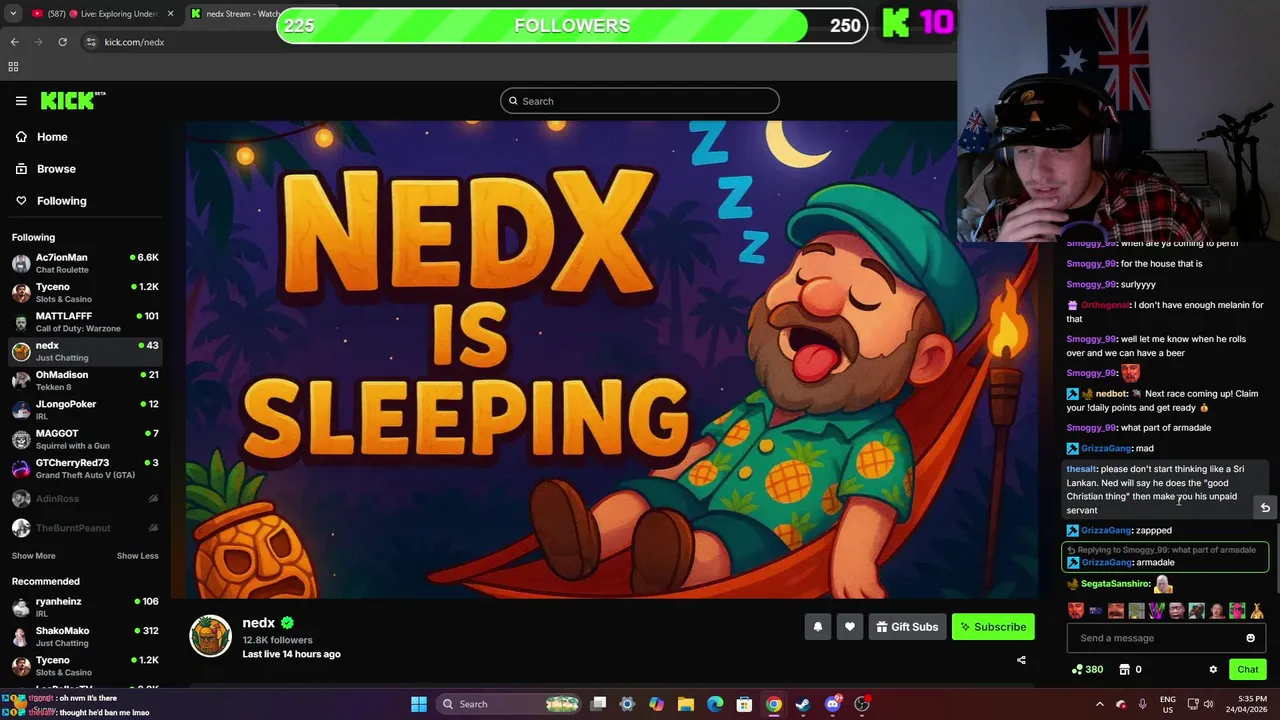Click the green Chat send button
The width and height of the screenshot is (1280, 720).
[x=1247, y=669]
